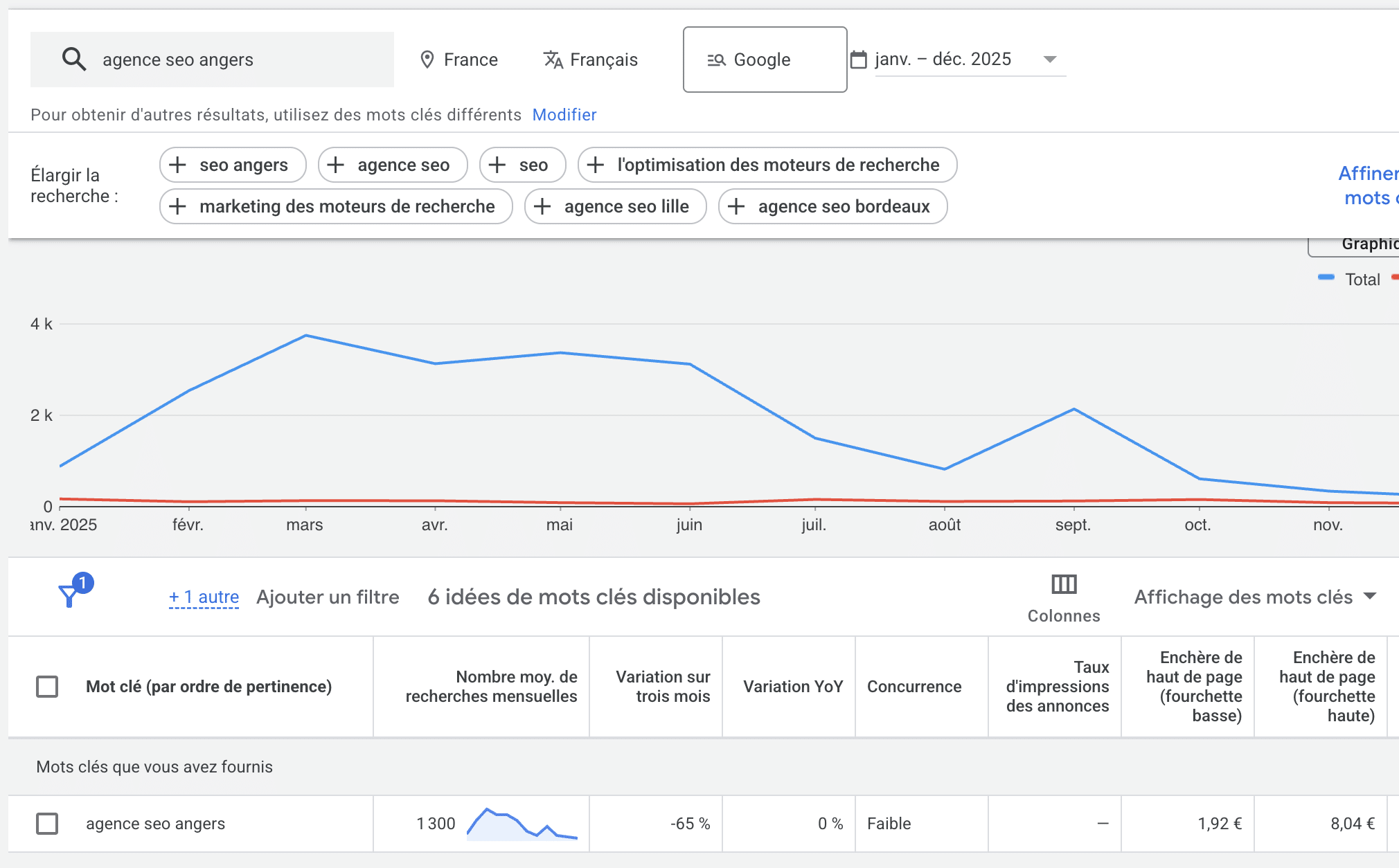Check the 'agence seo angers' row checkbox
1399x868 pixels.
[x=47, y=824]
